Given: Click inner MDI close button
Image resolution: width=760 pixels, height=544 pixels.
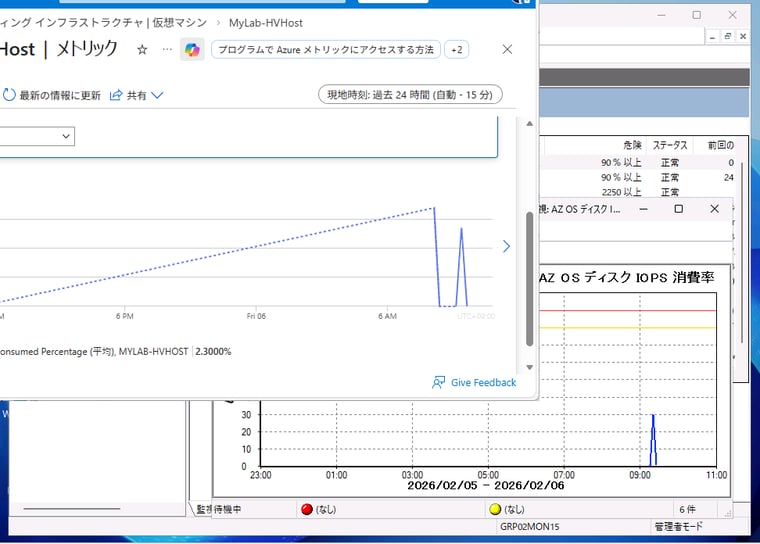Looking at the screenshot, I should (x=743, y=36).
